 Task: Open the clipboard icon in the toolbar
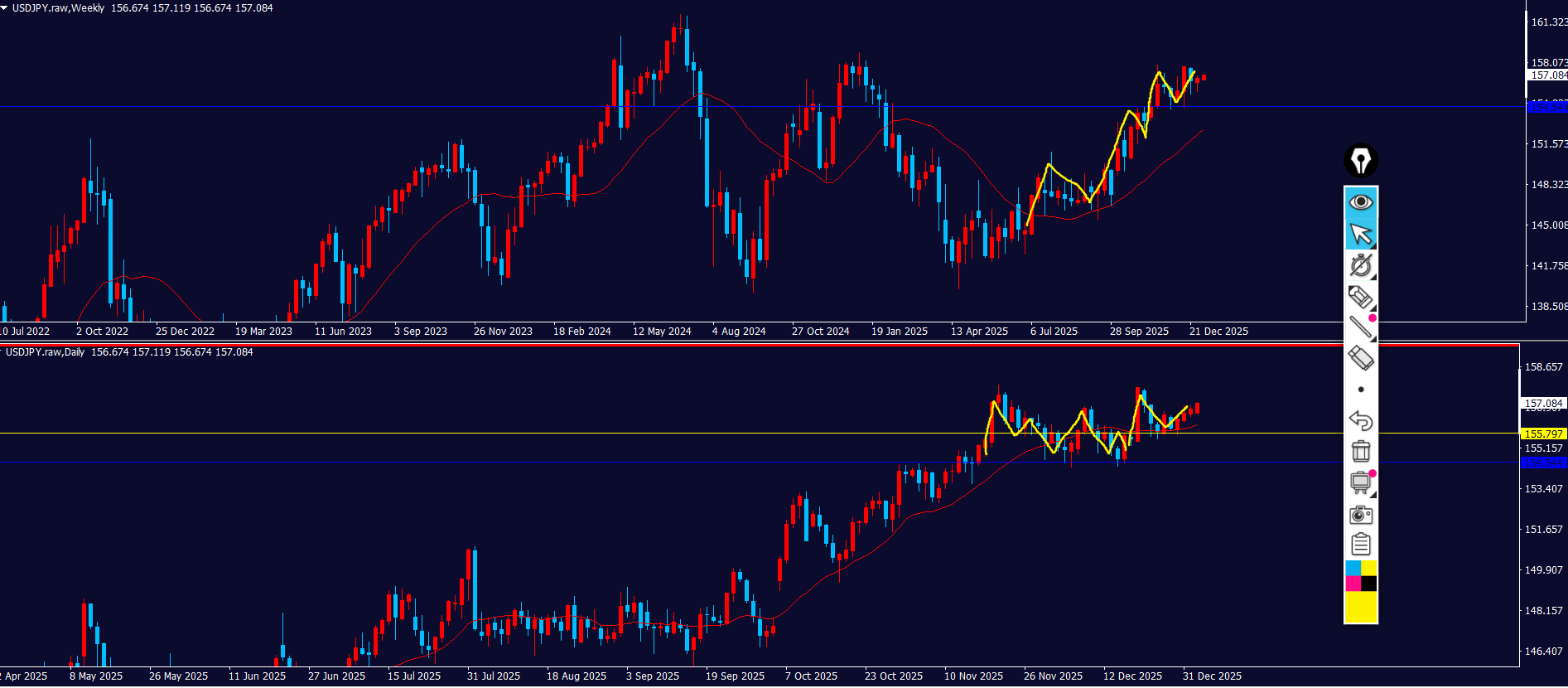1360,545
